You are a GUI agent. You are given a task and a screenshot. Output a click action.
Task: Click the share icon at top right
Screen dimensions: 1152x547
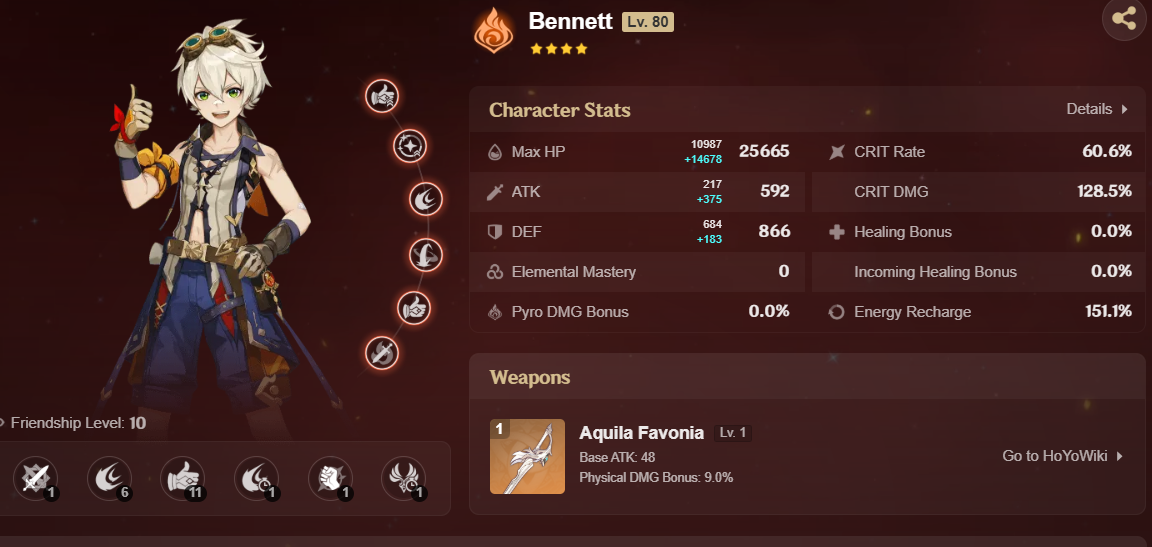tap(1125, 18)
